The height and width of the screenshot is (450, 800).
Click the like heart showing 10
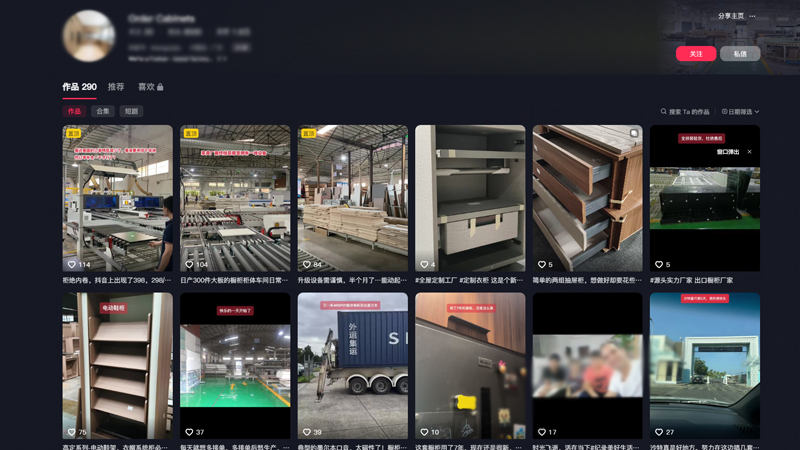pyautogui.click(x=424, y=432)
